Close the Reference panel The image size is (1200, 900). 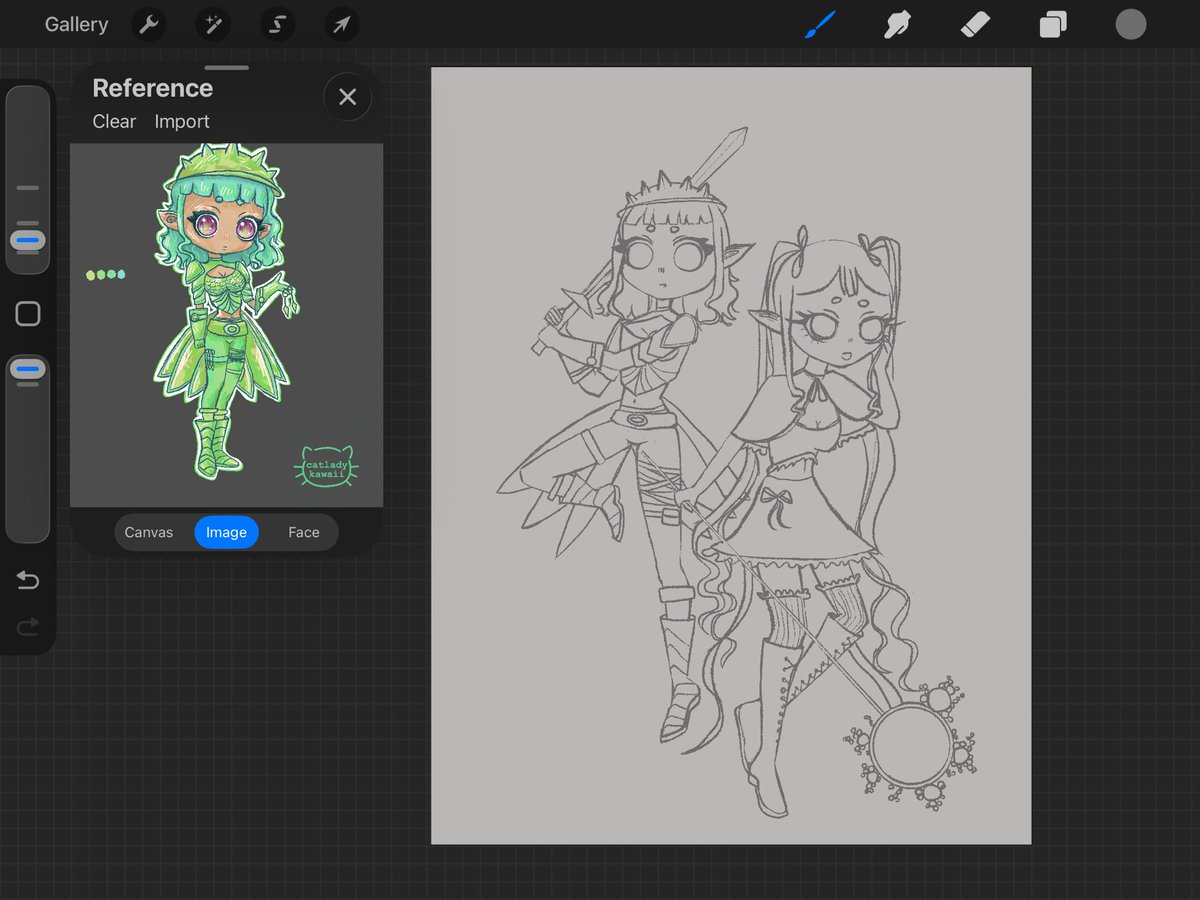click(x=347, y=97)
